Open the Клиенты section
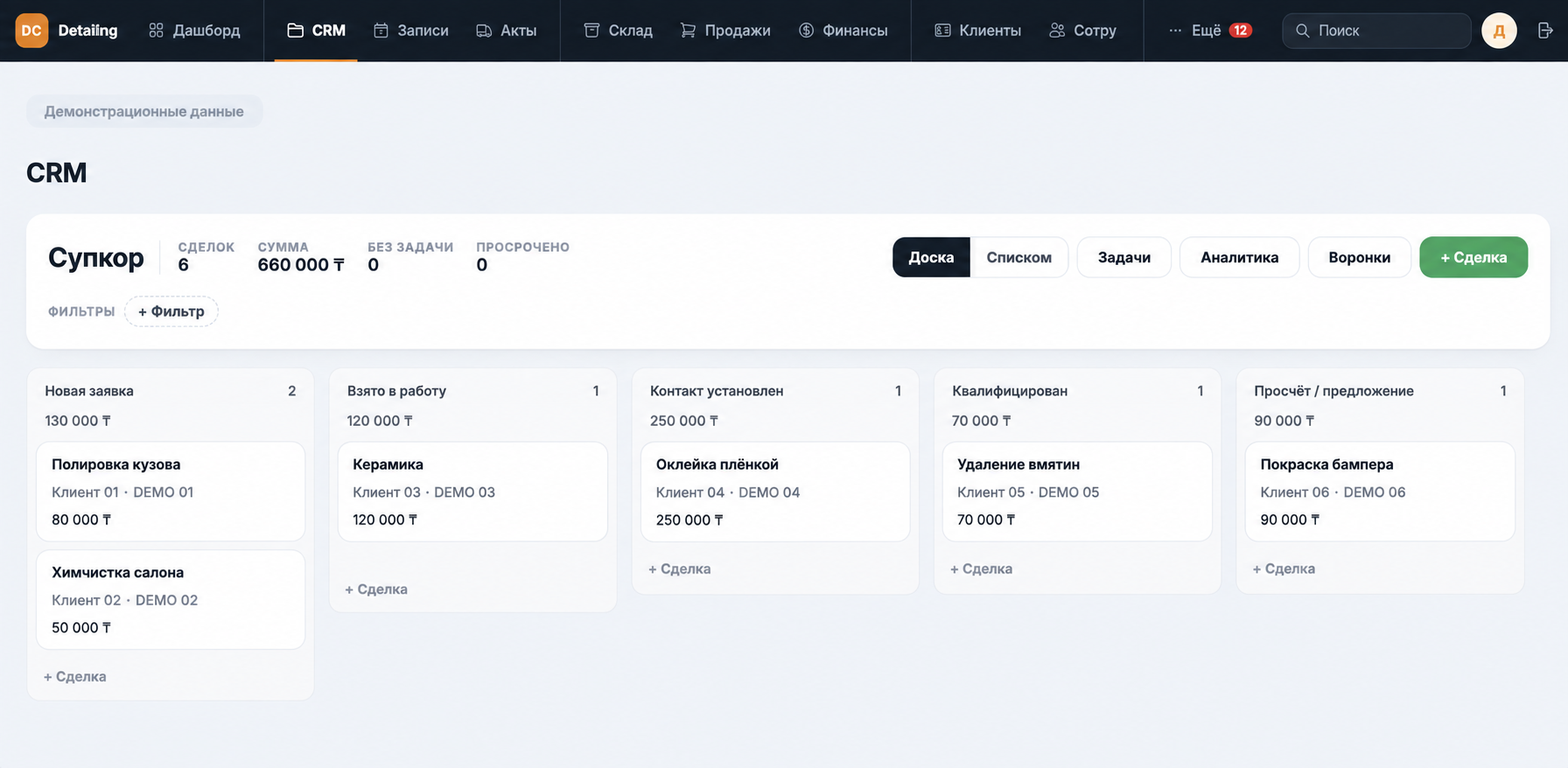Screen dimensions: 1568x768 click(x=977, y=31)
